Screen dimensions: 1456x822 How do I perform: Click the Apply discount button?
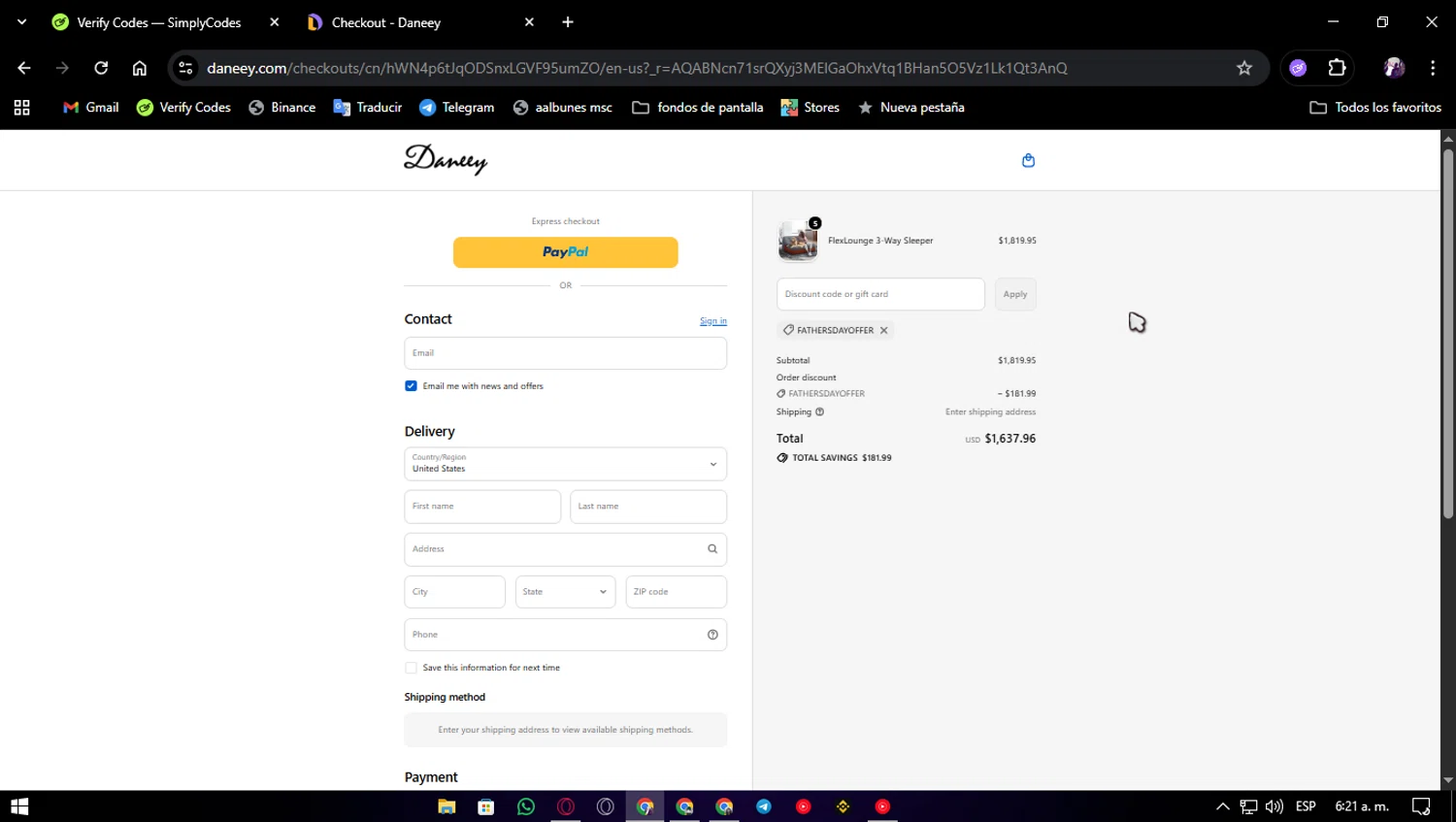(x=1015, y=294)
